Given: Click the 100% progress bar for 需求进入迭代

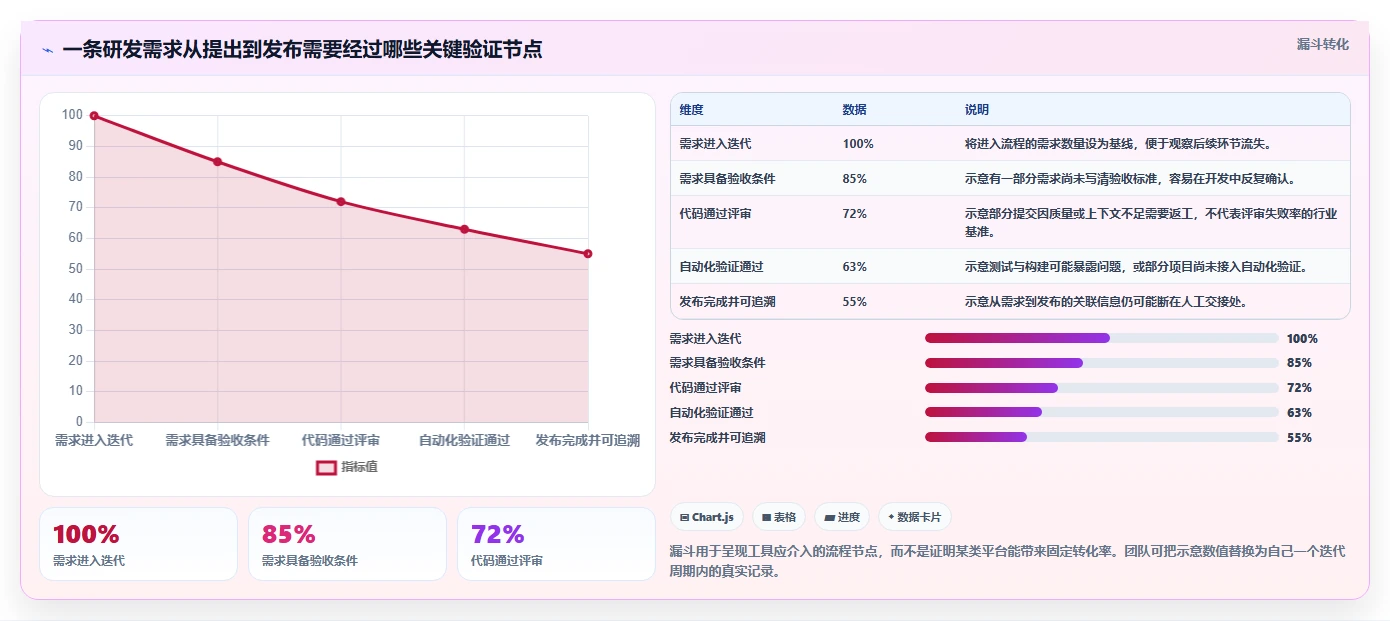Looking at the screenshot, I should [1102, 338].
